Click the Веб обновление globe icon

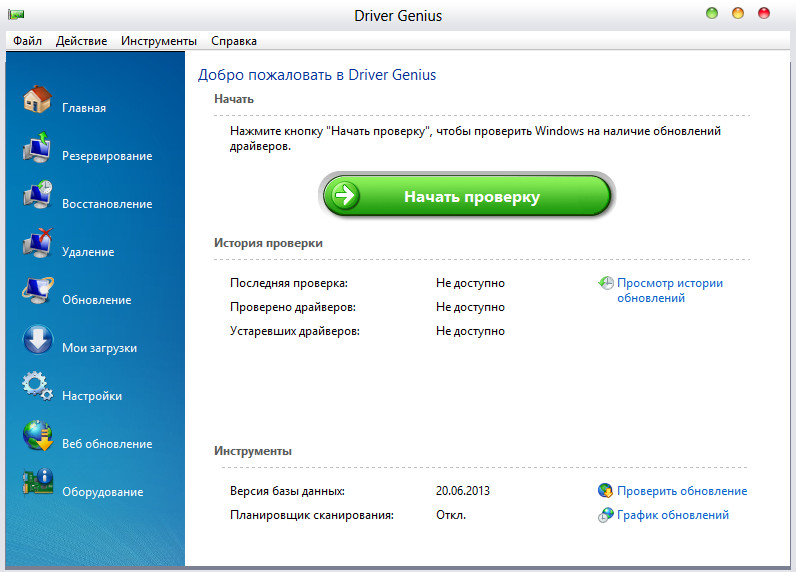point(38,435)
